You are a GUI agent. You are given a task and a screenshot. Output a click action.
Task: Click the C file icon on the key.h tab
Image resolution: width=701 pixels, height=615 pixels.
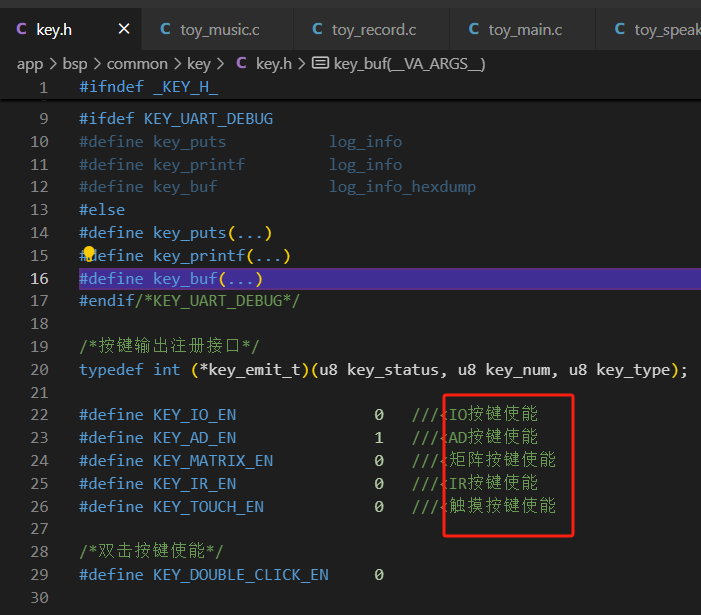point(21,29)
